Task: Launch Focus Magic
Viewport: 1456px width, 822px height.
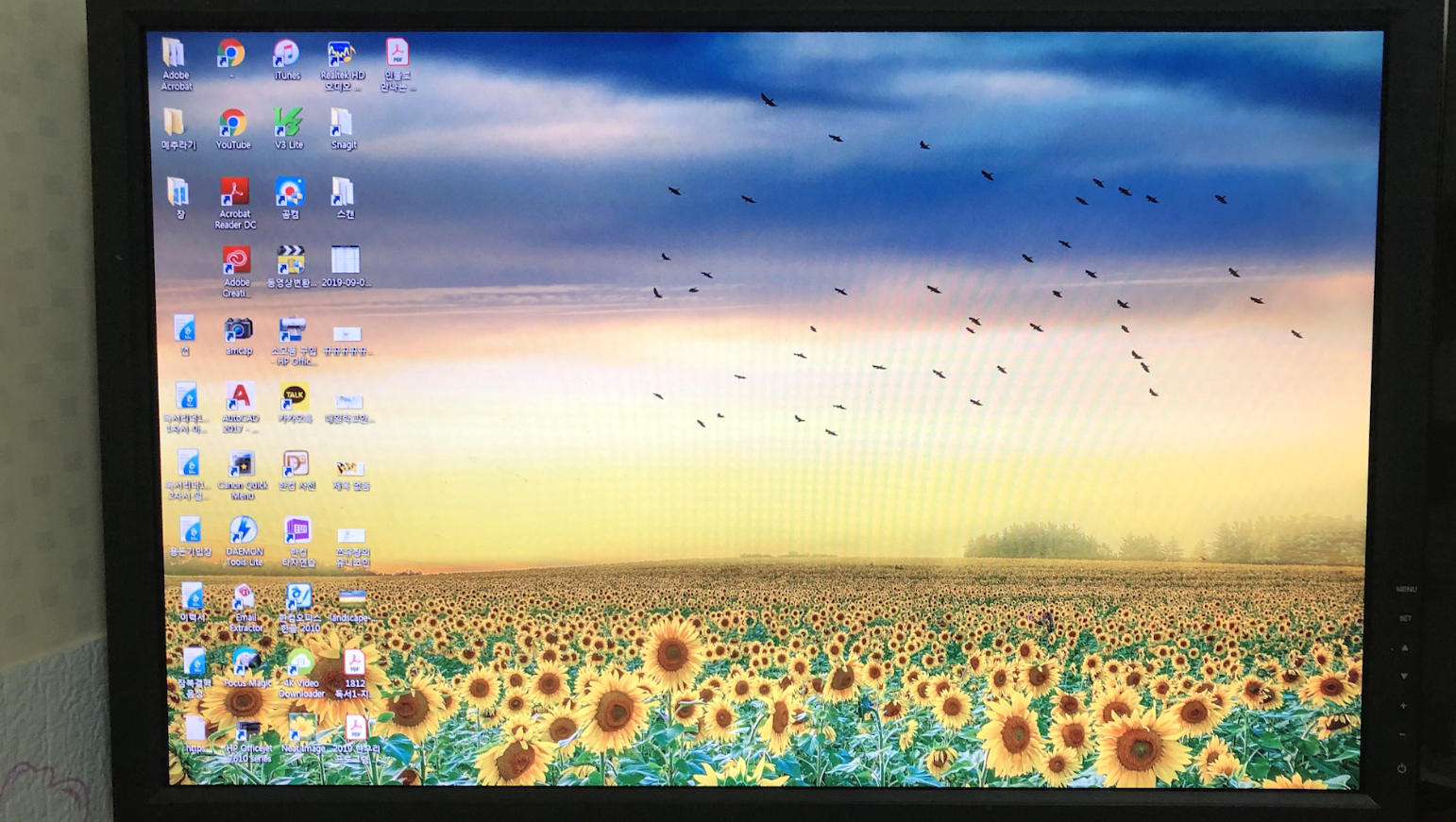Action: coord(246,668)
